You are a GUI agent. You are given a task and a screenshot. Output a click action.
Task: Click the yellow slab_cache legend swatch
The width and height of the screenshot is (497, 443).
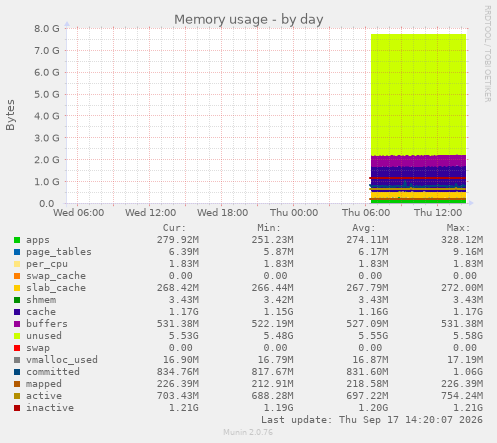(x=17, y=288)
